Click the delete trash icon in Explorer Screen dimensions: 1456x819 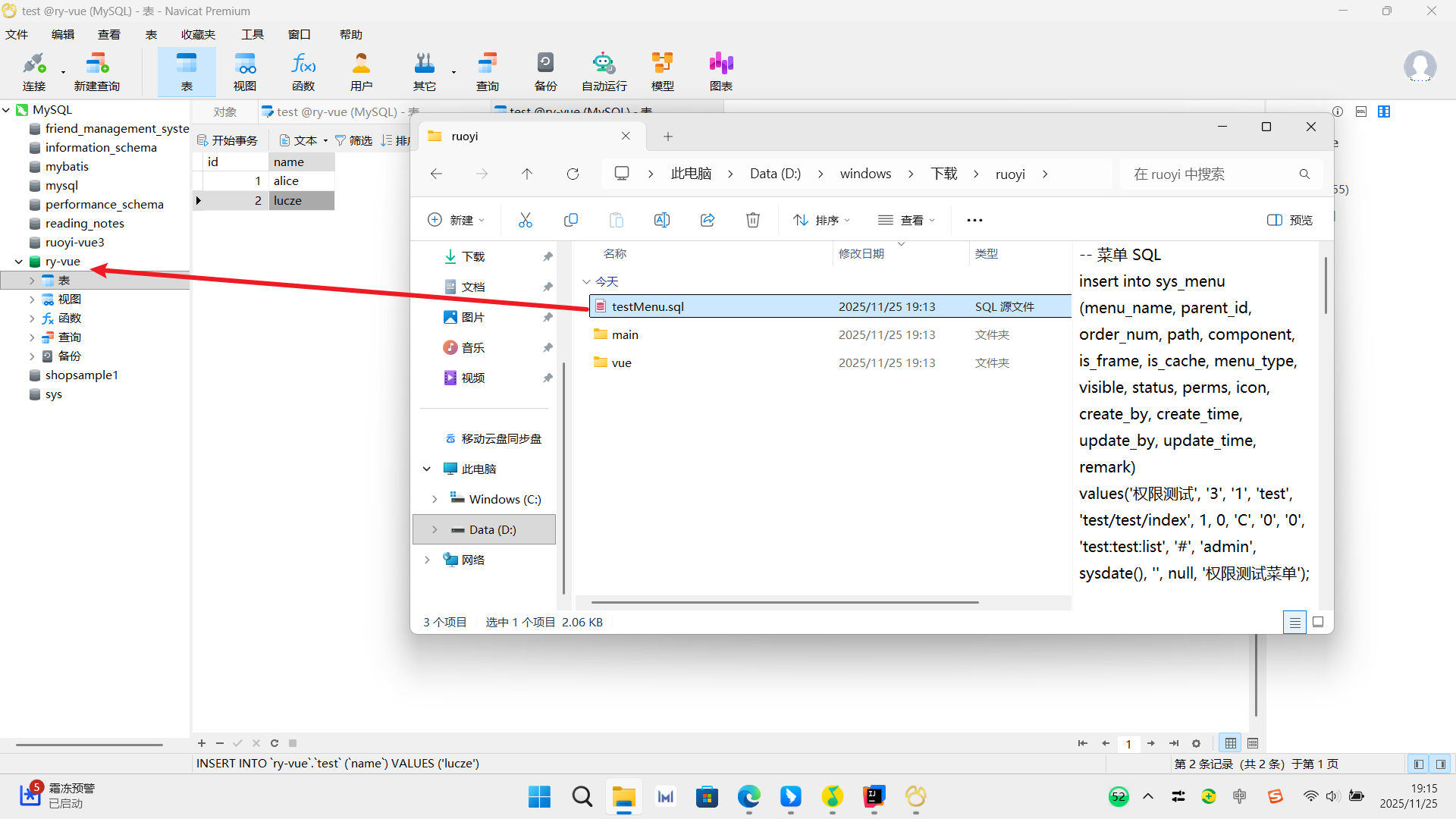(752, 220)
